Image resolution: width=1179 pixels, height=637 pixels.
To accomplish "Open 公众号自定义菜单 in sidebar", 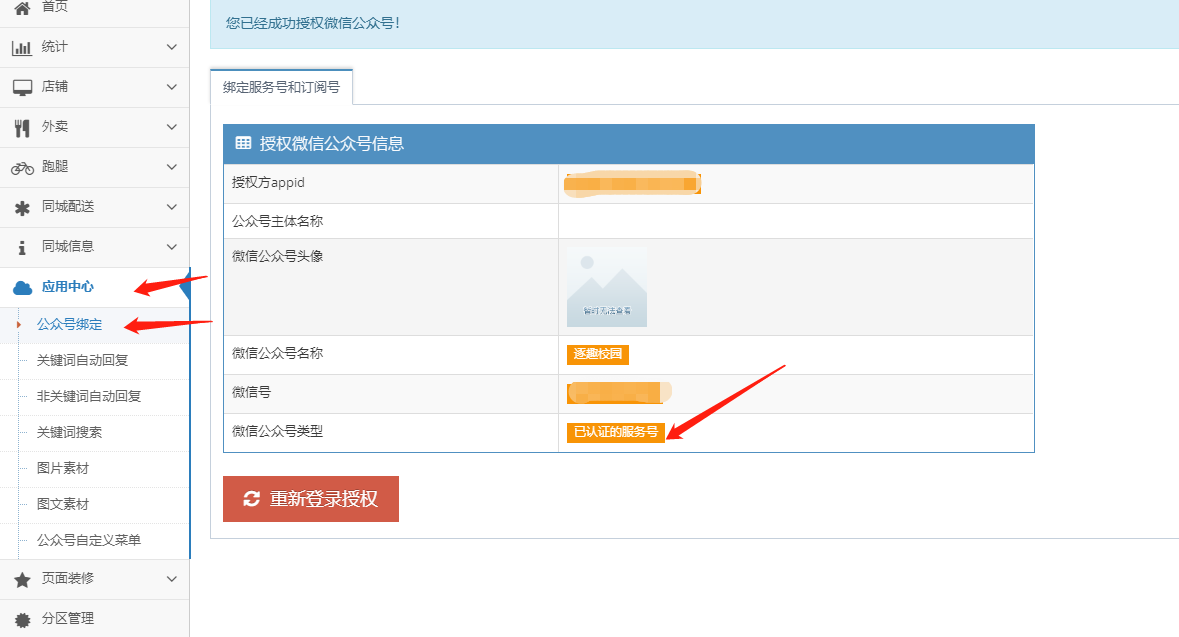I will (89, 540).
